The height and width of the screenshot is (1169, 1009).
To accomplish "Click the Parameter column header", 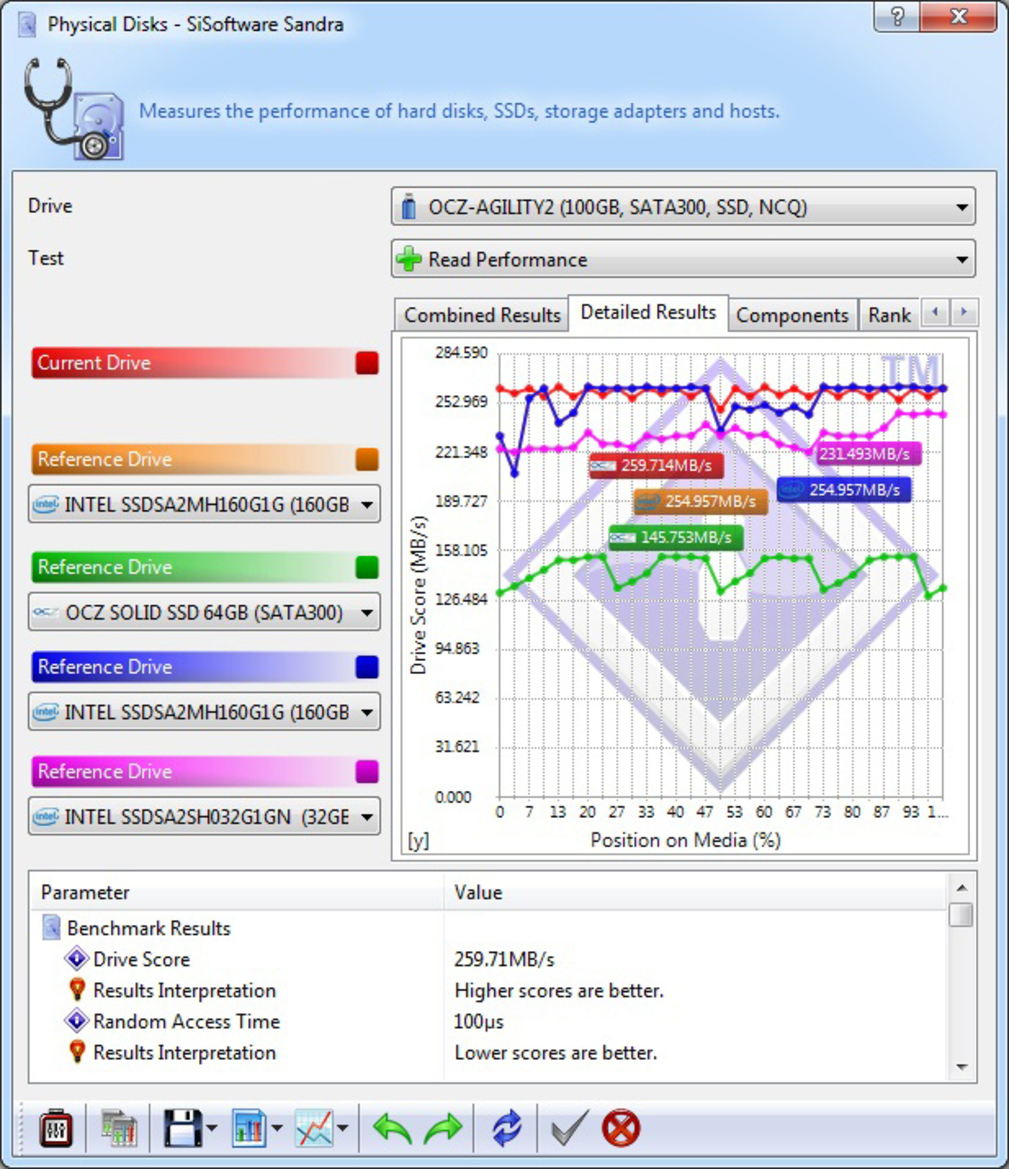I will pyautogui.click(x=236, y=892).
